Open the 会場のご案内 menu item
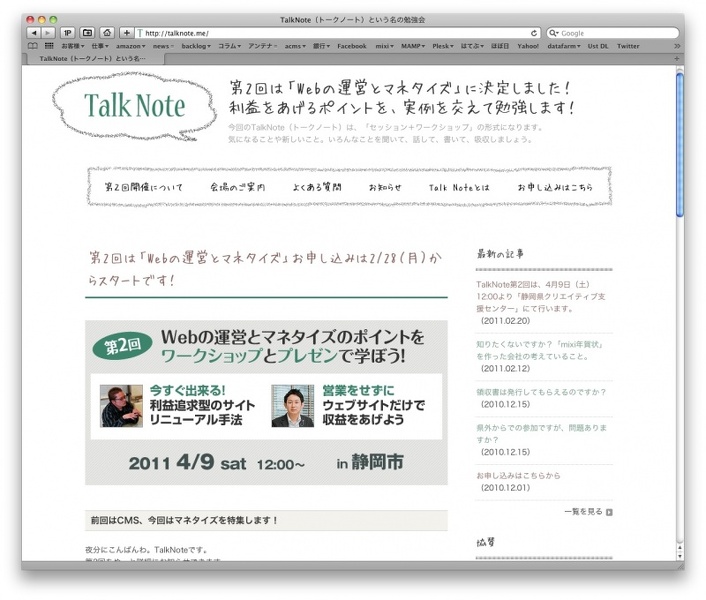The width and height of the screenshot is (706, 600). 238,187
